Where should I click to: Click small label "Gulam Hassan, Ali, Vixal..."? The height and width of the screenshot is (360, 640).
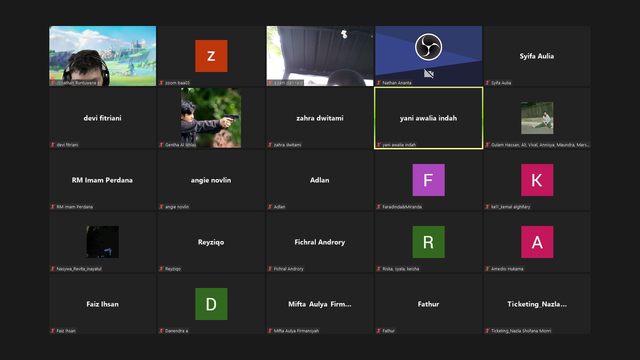pos(540,145)
